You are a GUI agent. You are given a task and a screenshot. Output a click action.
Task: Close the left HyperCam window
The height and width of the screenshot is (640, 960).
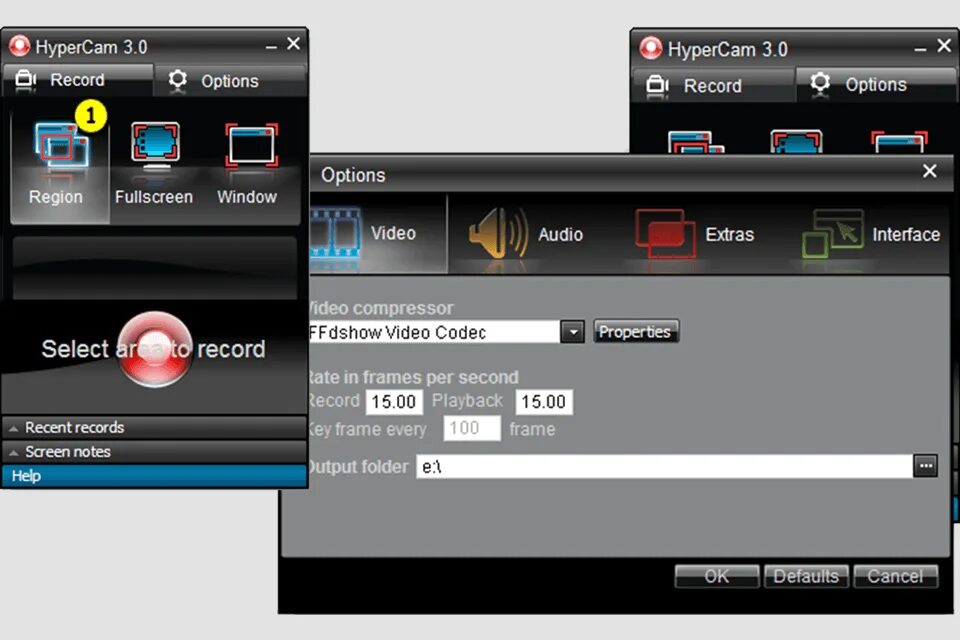294,44
